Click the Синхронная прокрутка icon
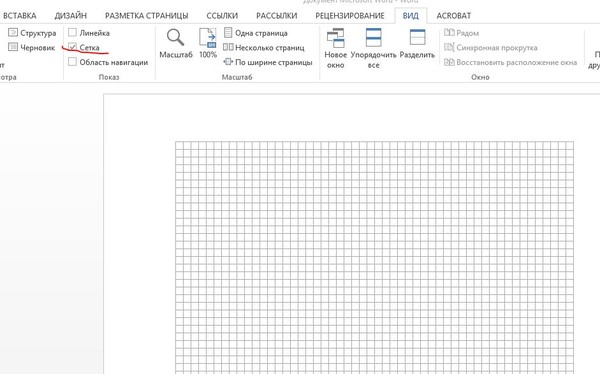 [449, 47]
